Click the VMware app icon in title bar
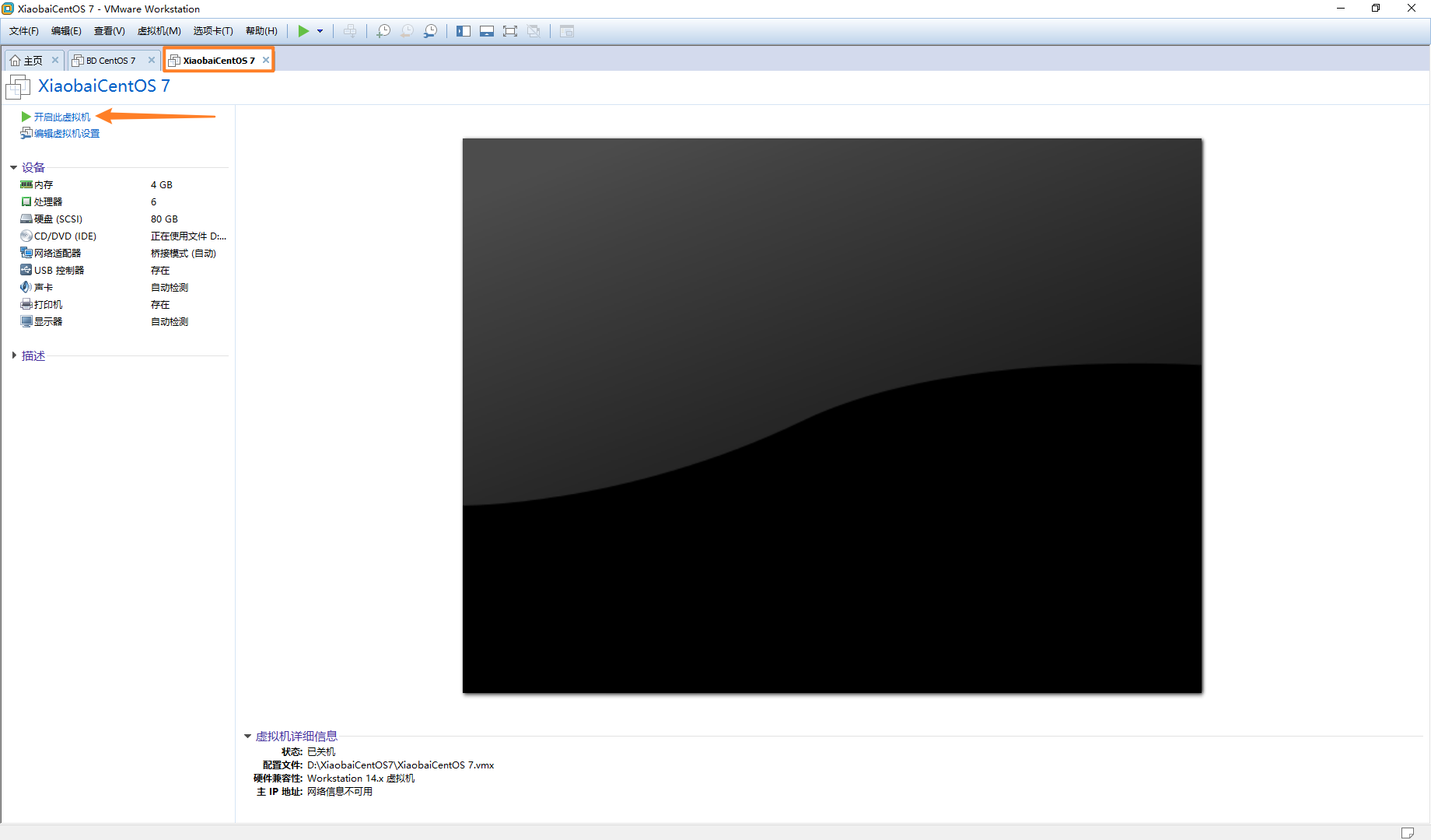1431x840 pixels. (8, 9)
